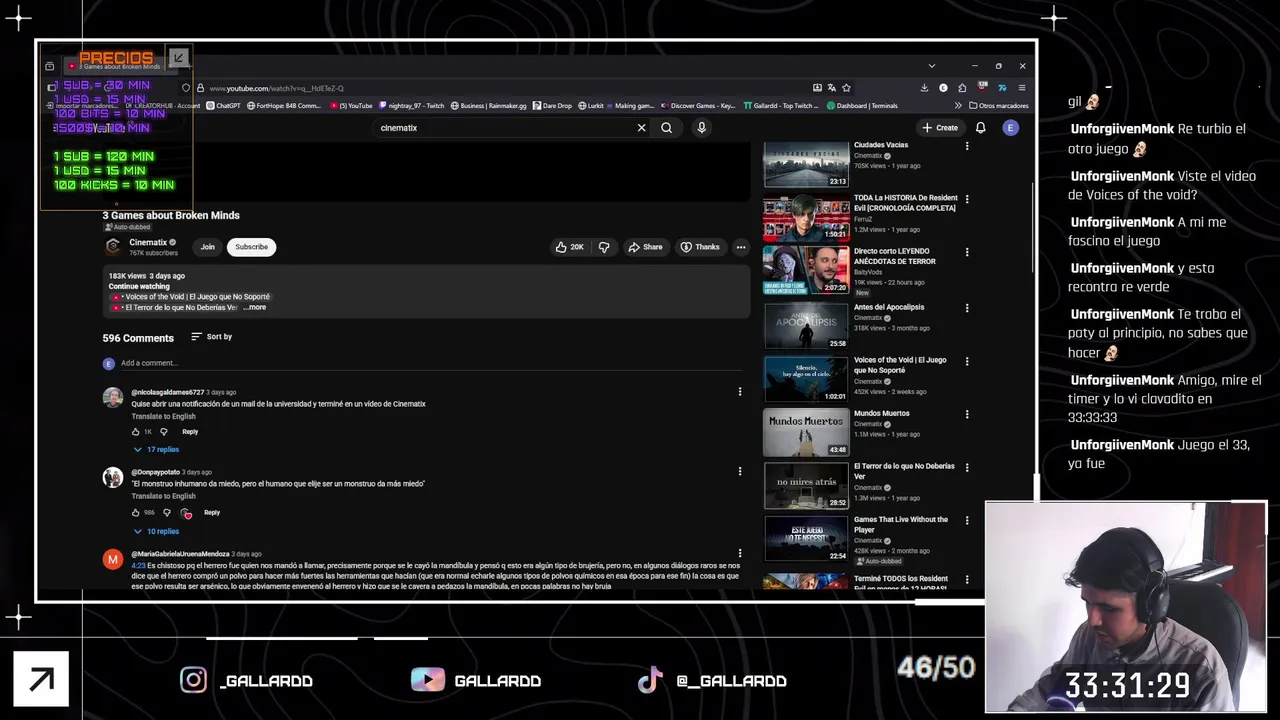
Task: Click the browser address bar URL
Action: 276,88
